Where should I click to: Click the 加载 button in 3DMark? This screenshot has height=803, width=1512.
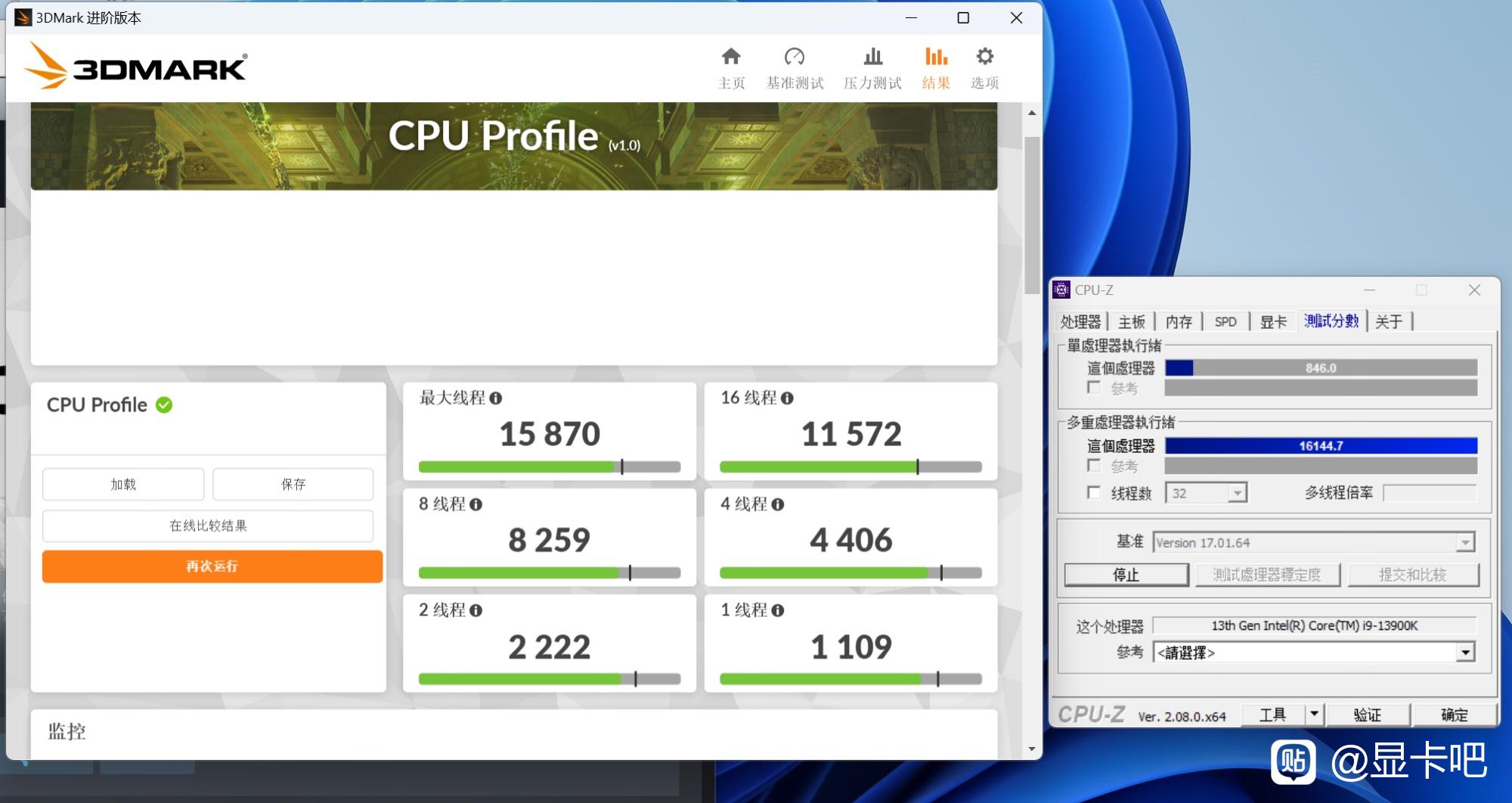tap(123, 484)
